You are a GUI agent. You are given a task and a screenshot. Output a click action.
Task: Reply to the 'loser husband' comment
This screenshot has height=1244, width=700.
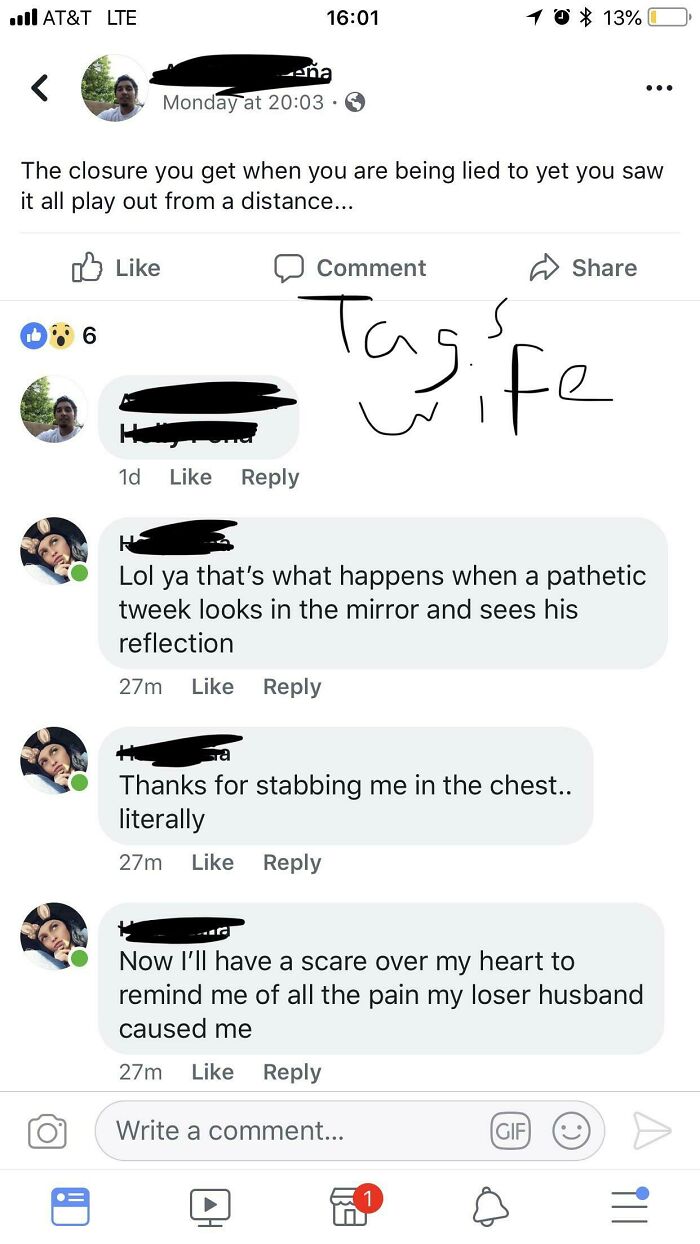(x=292, y=1071)
